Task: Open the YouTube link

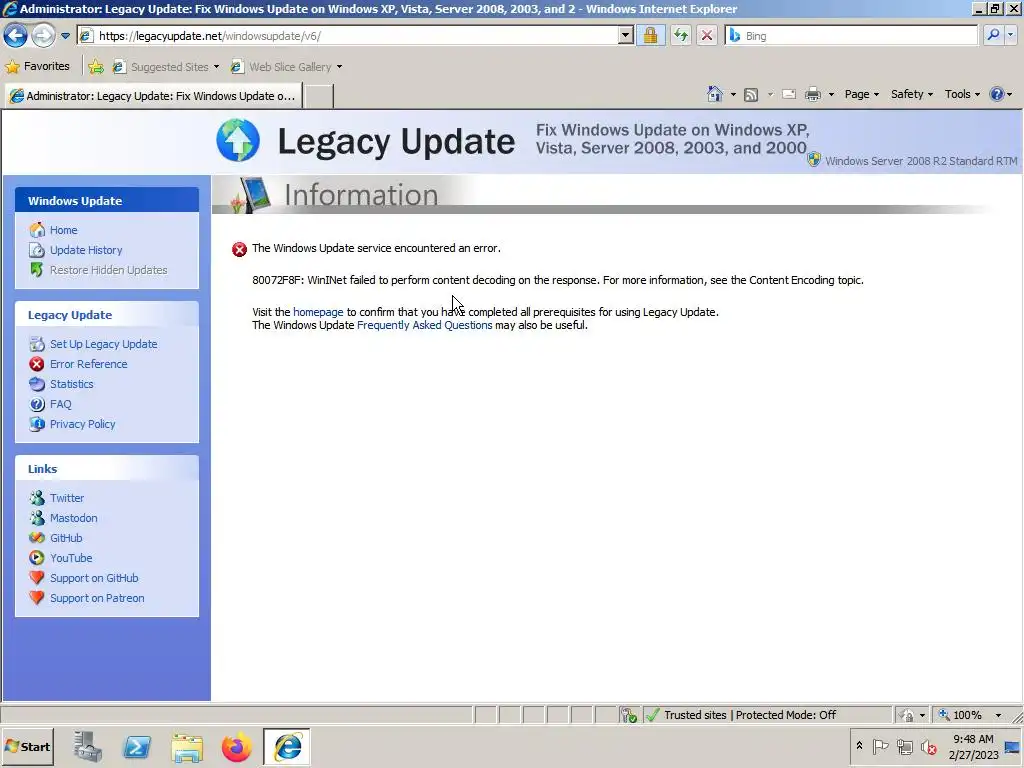Action: (71, 558)
